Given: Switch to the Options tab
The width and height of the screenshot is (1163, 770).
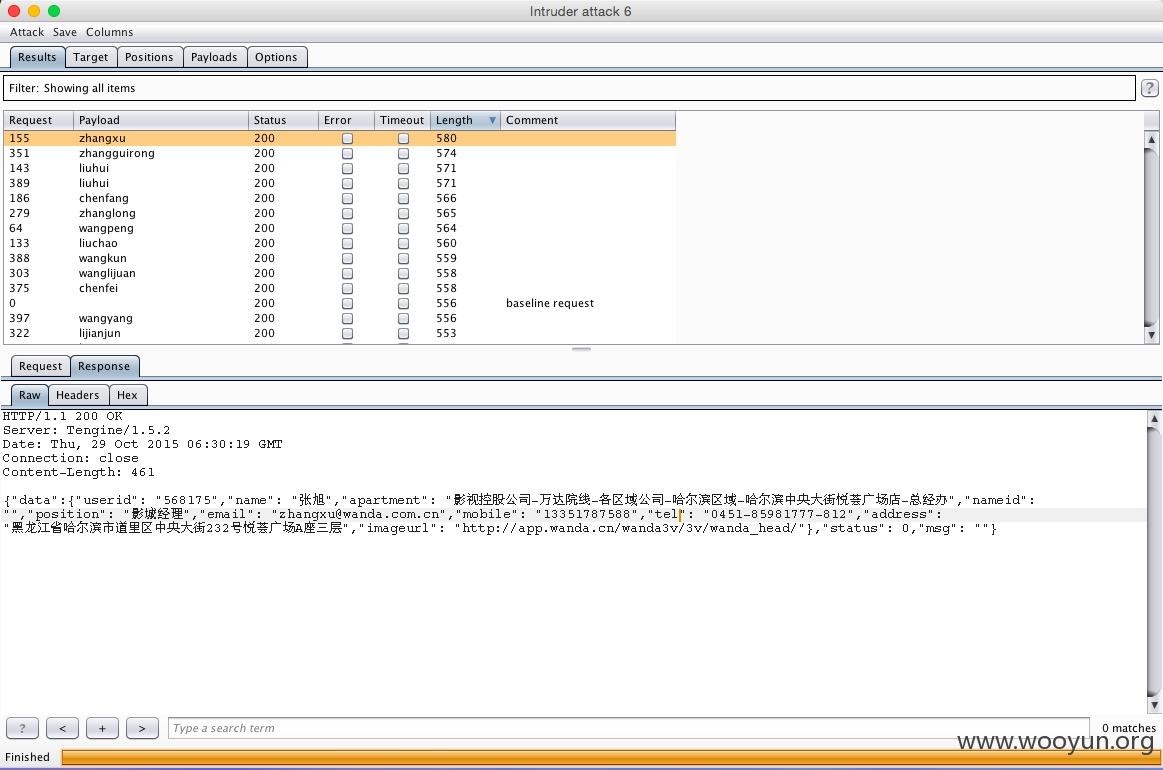Looking at the screenshot, I should [276, 57].
